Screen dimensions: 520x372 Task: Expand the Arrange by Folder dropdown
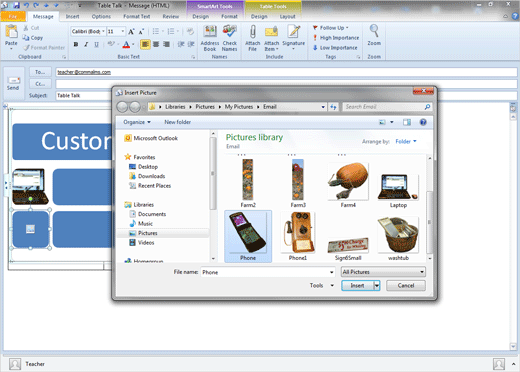tap(406, 141)
